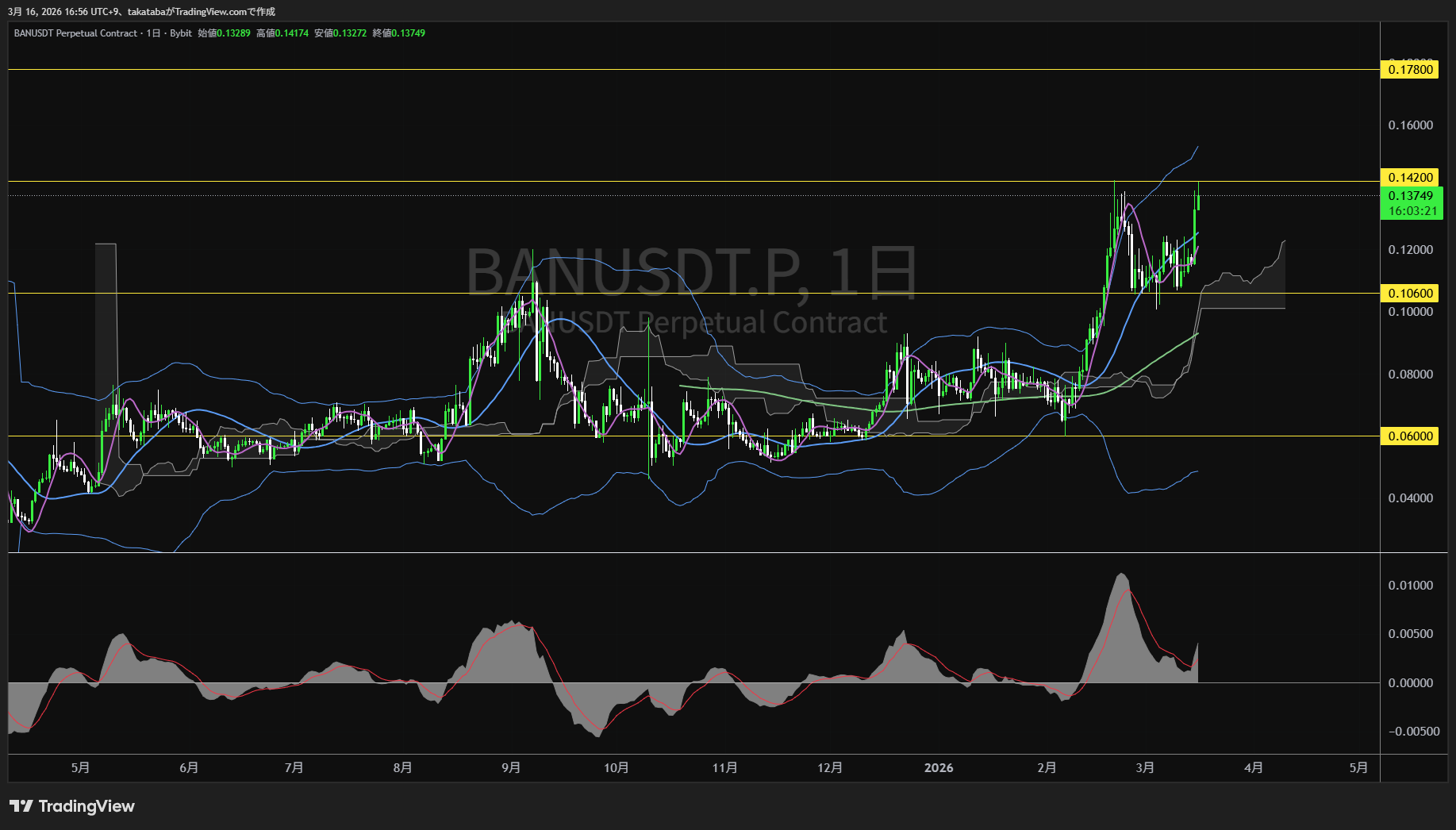Click the low price value 安値0.13272
Image resolution: width=1456 pixels, height=830 pixels.
point(340,33)
